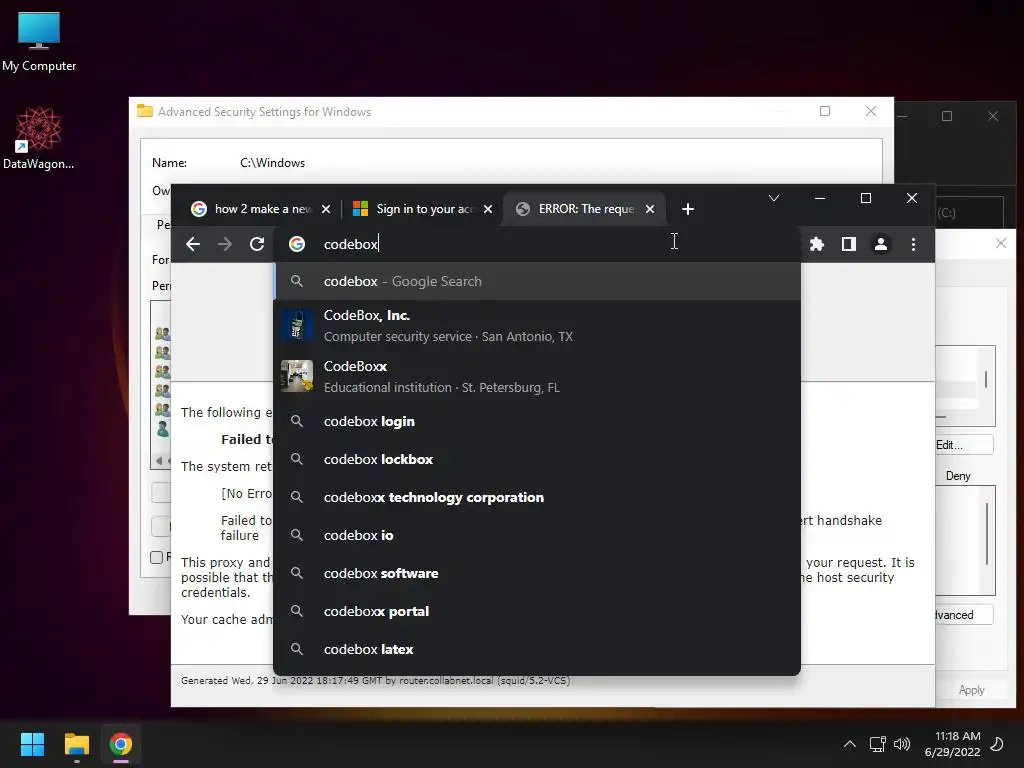Select the 'CodeBox, Inc.' suggestion
The image size is (1024, 768).
[x=537, y=325]
